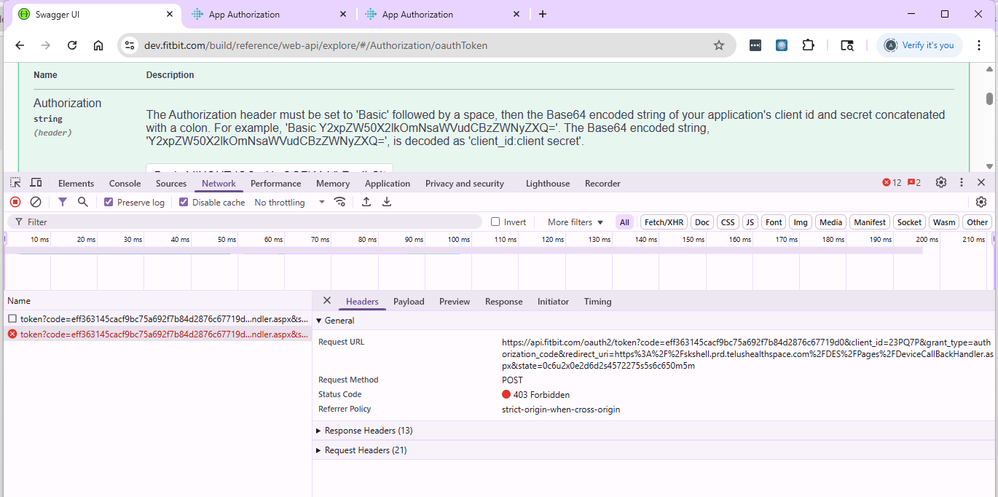The width and height of the screenshot is (998, 497).
Task: Open the Response tab
Action: pyautogui.click(x=503, y=302)
